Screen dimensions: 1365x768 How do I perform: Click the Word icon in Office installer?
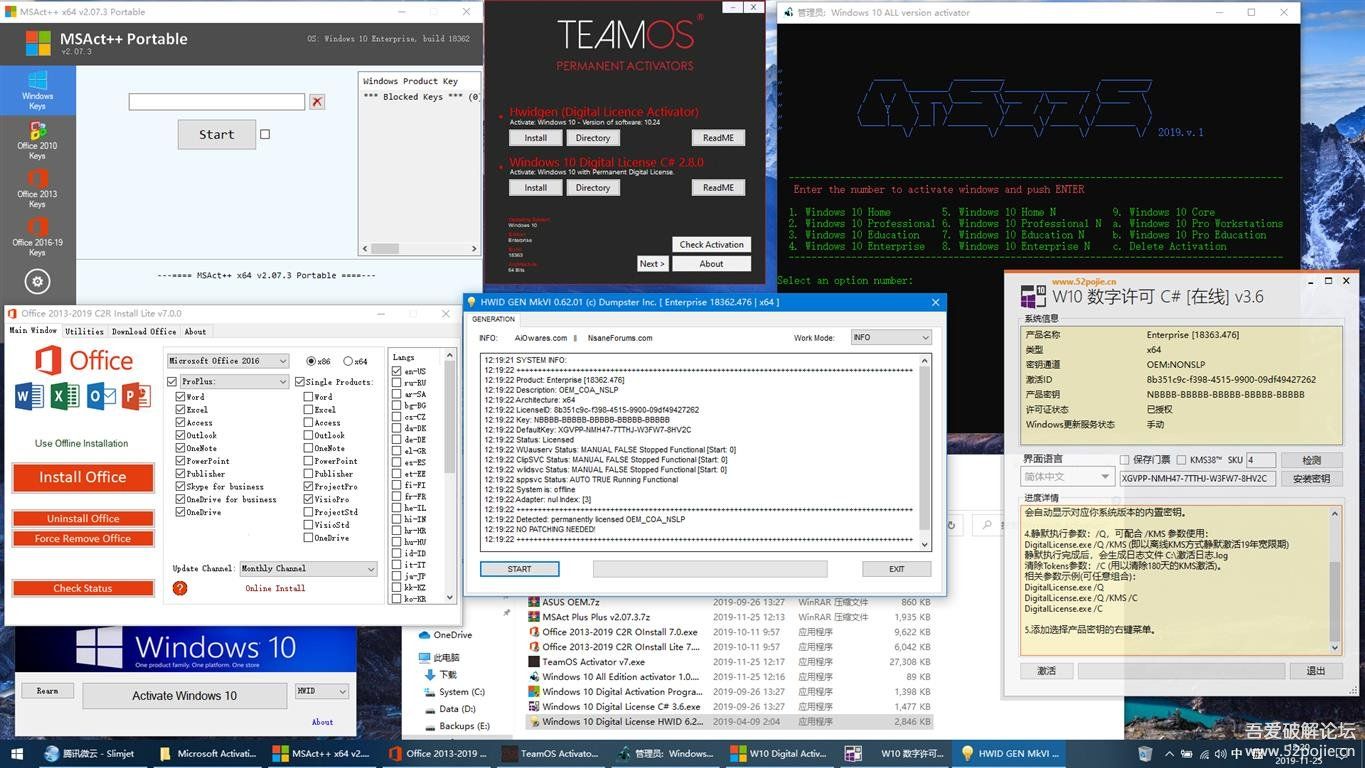tap(29, 396)
